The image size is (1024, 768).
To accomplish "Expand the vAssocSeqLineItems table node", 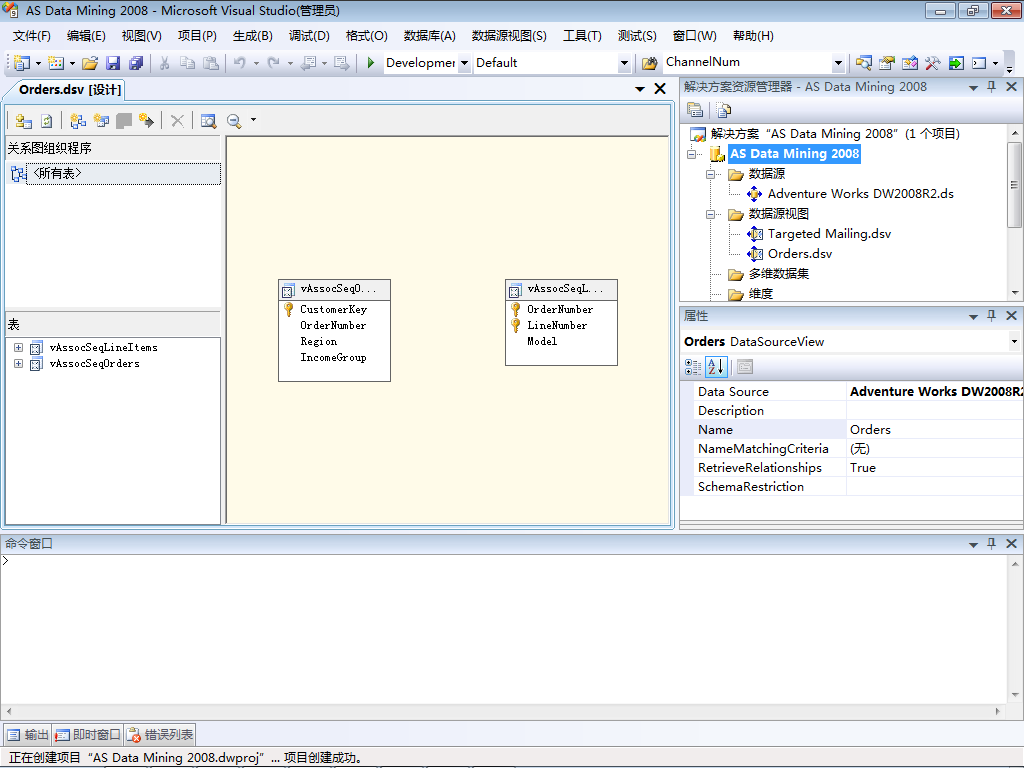I will [x=18, y=347].
